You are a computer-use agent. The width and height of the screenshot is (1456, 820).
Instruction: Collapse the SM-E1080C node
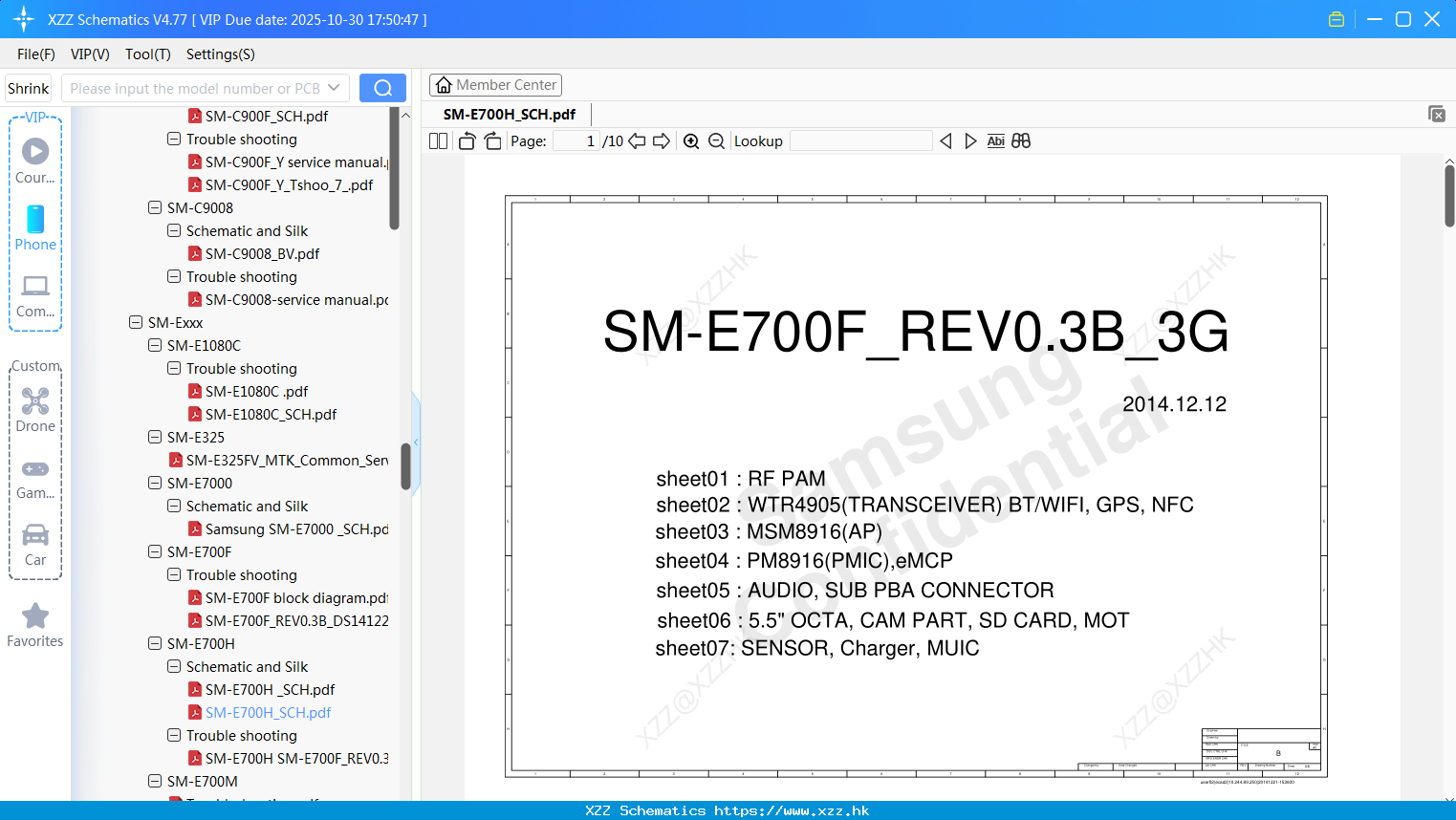point(155,345)
